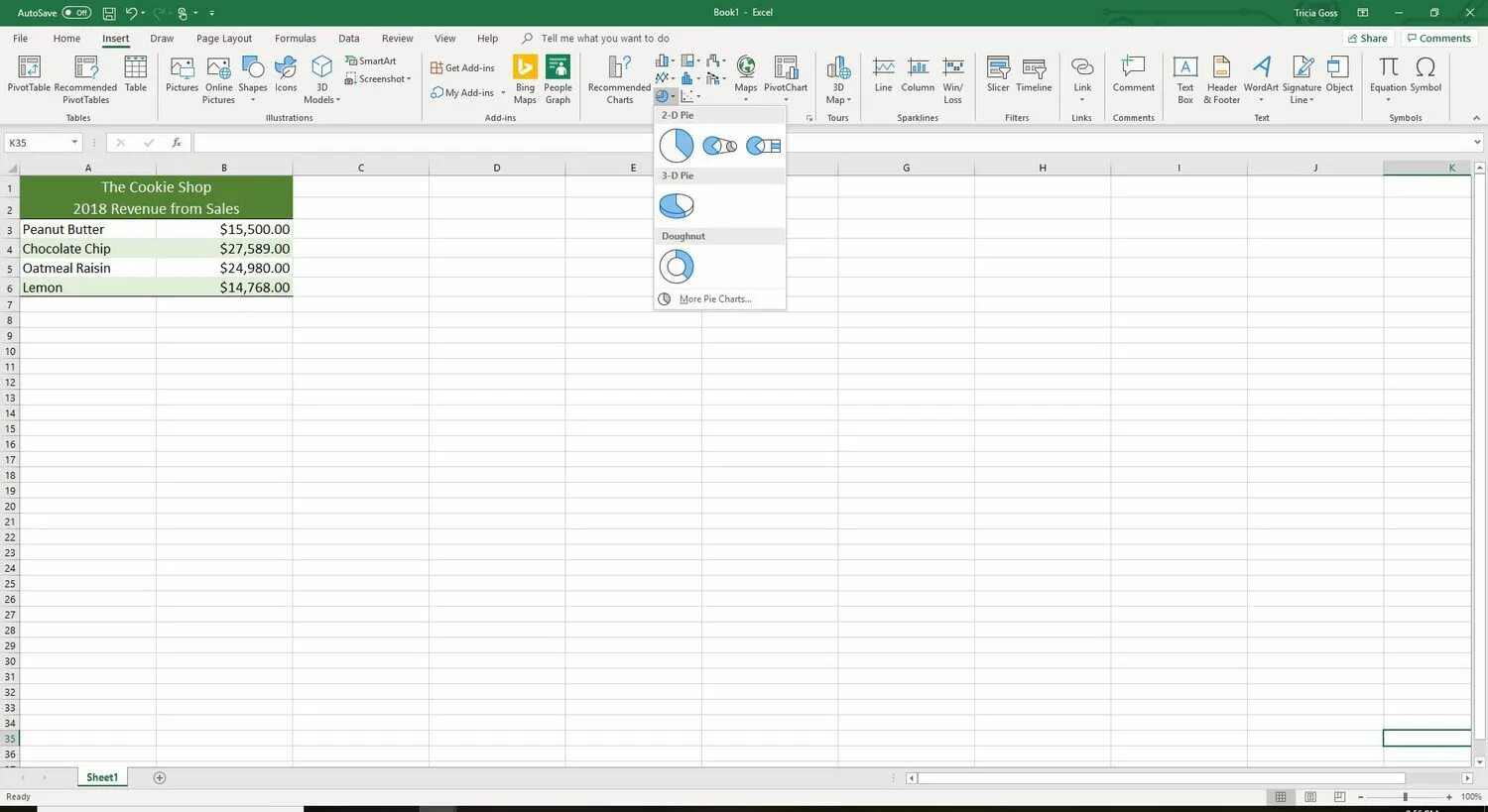The width and height of the screenshot is (1488, 812).
Task: Switch to Normal view in status bar
Action: [x=1281, y=797]
